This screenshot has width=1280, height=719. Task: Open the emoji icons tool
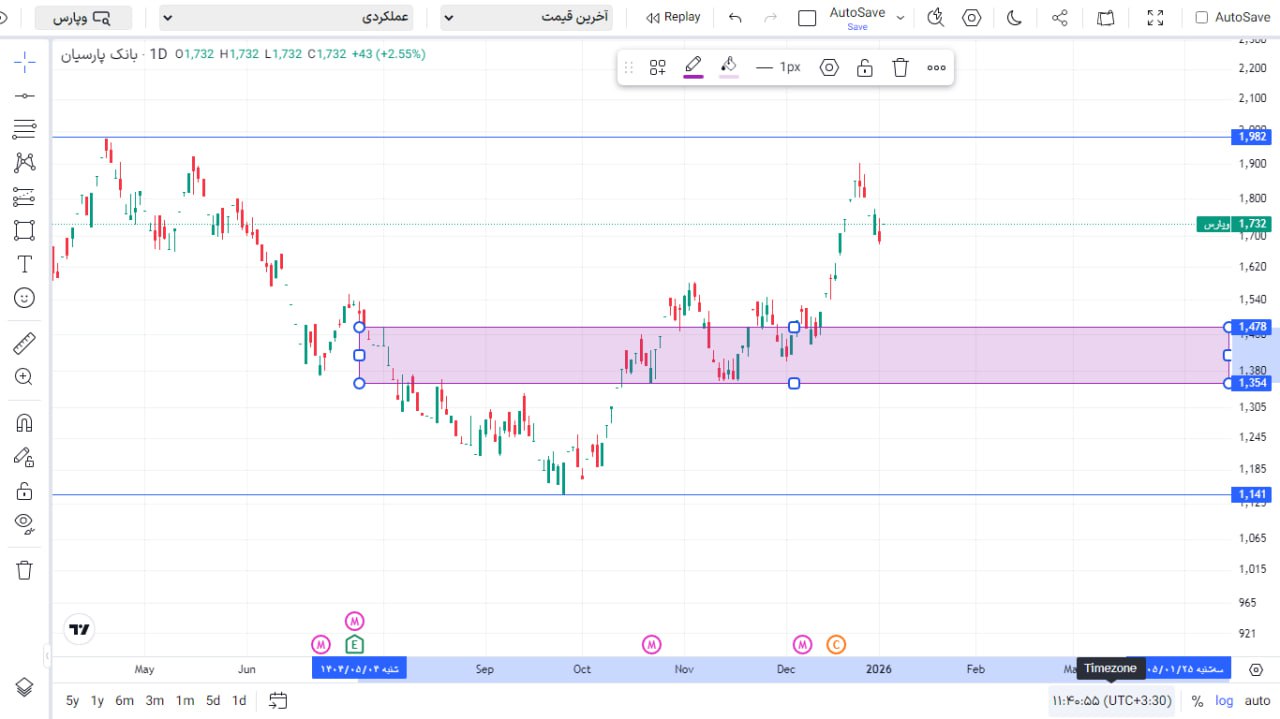pos(25,298)
